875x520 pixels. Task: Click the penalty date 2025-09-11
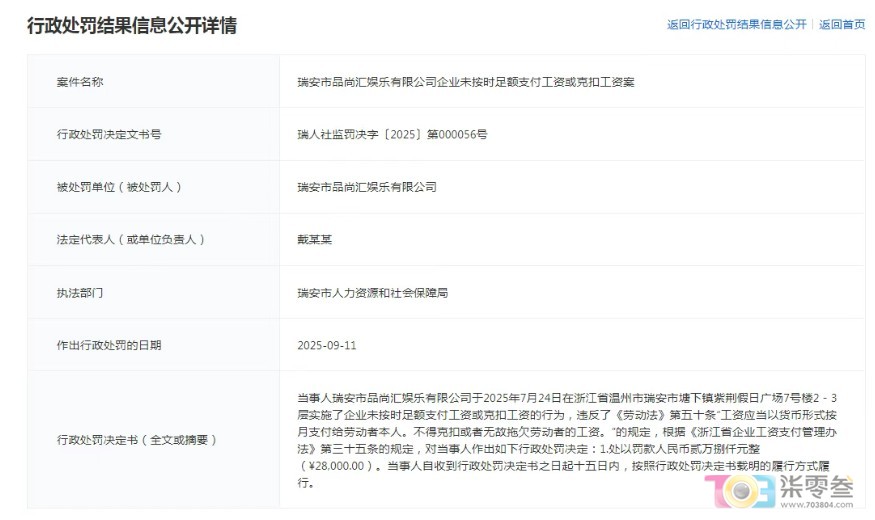click(327, 345)
